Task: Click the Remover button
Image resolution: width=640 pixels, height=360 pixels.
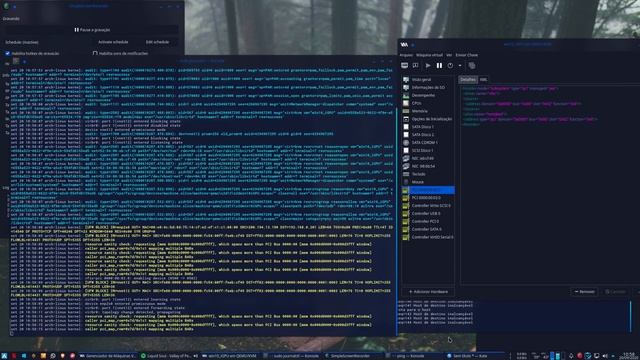Action: [584, 291]
